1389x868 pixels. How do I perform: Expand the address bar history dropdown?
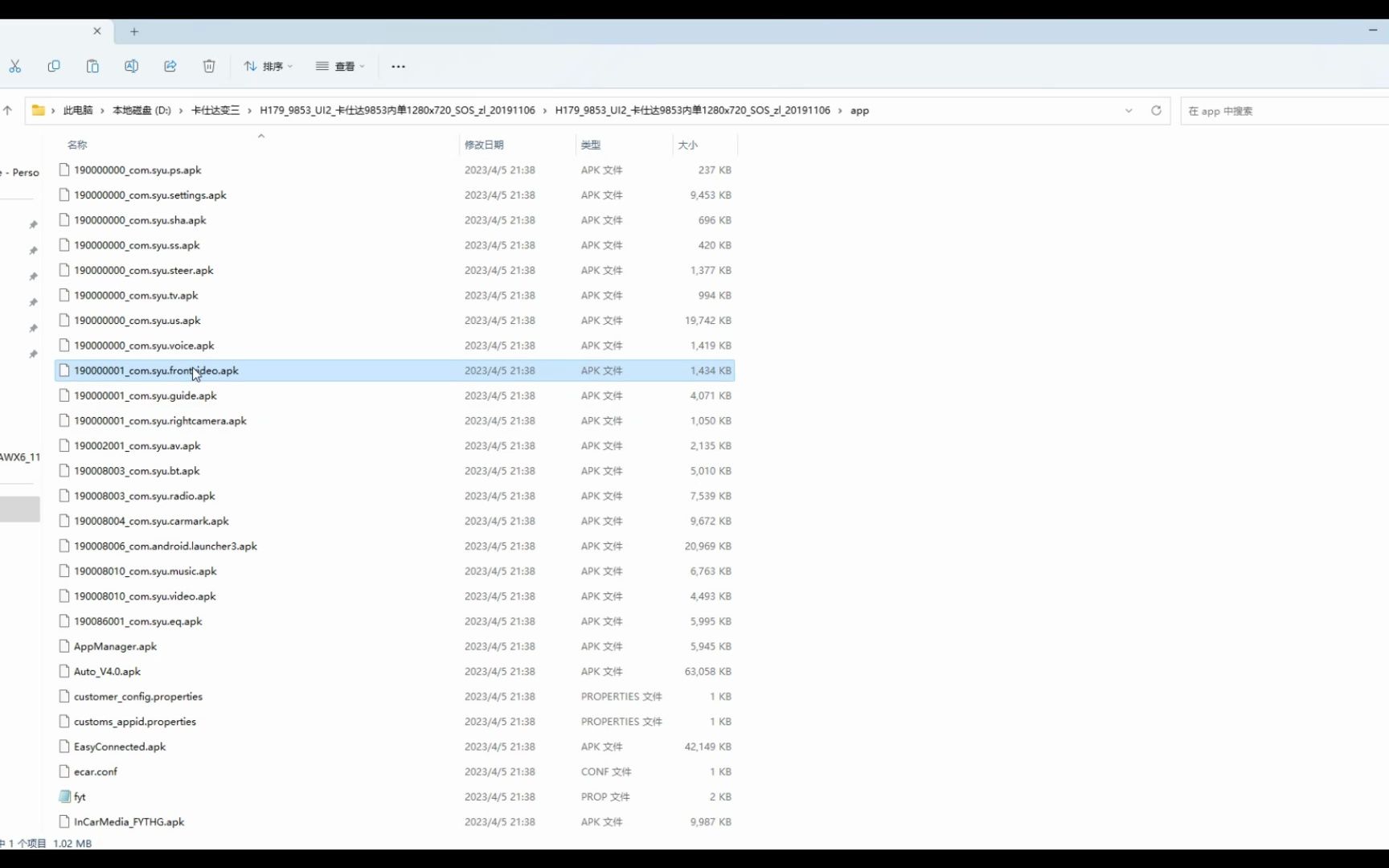coord(1129,110)
